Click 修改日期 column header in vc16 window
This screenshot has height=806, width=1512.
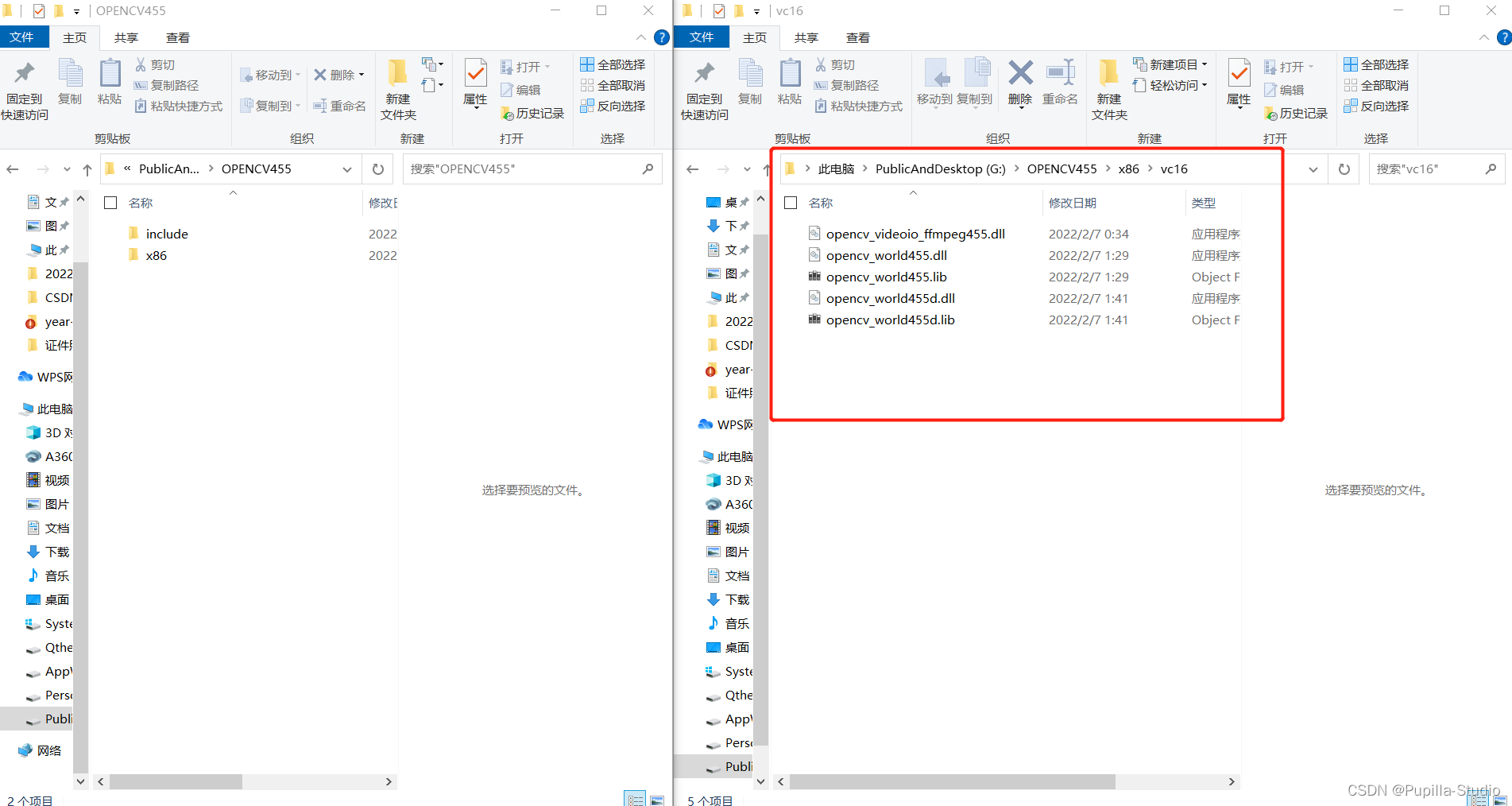click(x=1072, y=203)
